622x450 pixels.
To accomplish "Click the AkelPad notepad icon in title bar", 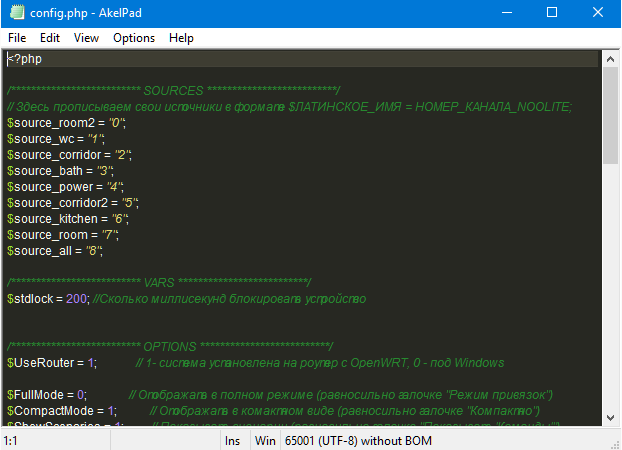I will 17,12.
